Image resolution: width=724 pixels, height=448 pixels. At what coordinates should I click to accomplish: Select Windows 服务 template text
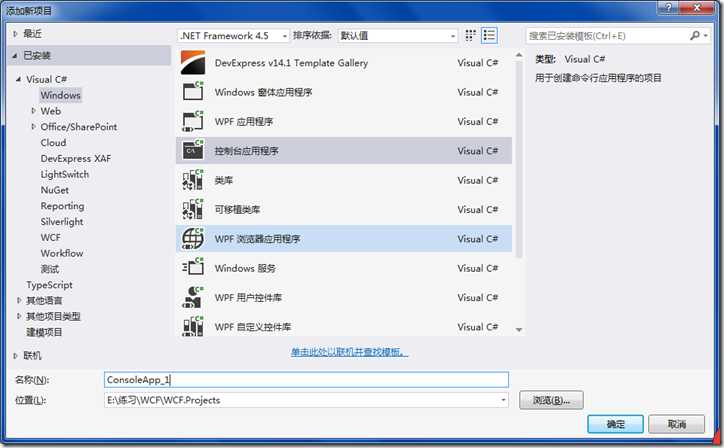click(245, 268)
